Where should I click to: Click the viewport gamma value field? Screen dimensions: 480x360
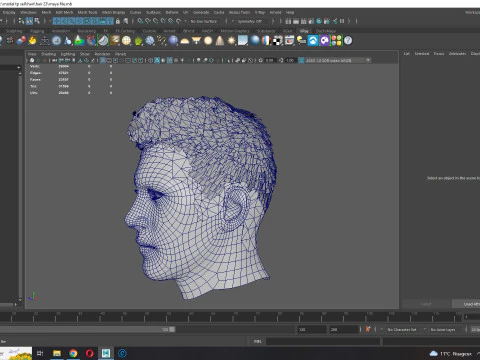pos(290,60)
